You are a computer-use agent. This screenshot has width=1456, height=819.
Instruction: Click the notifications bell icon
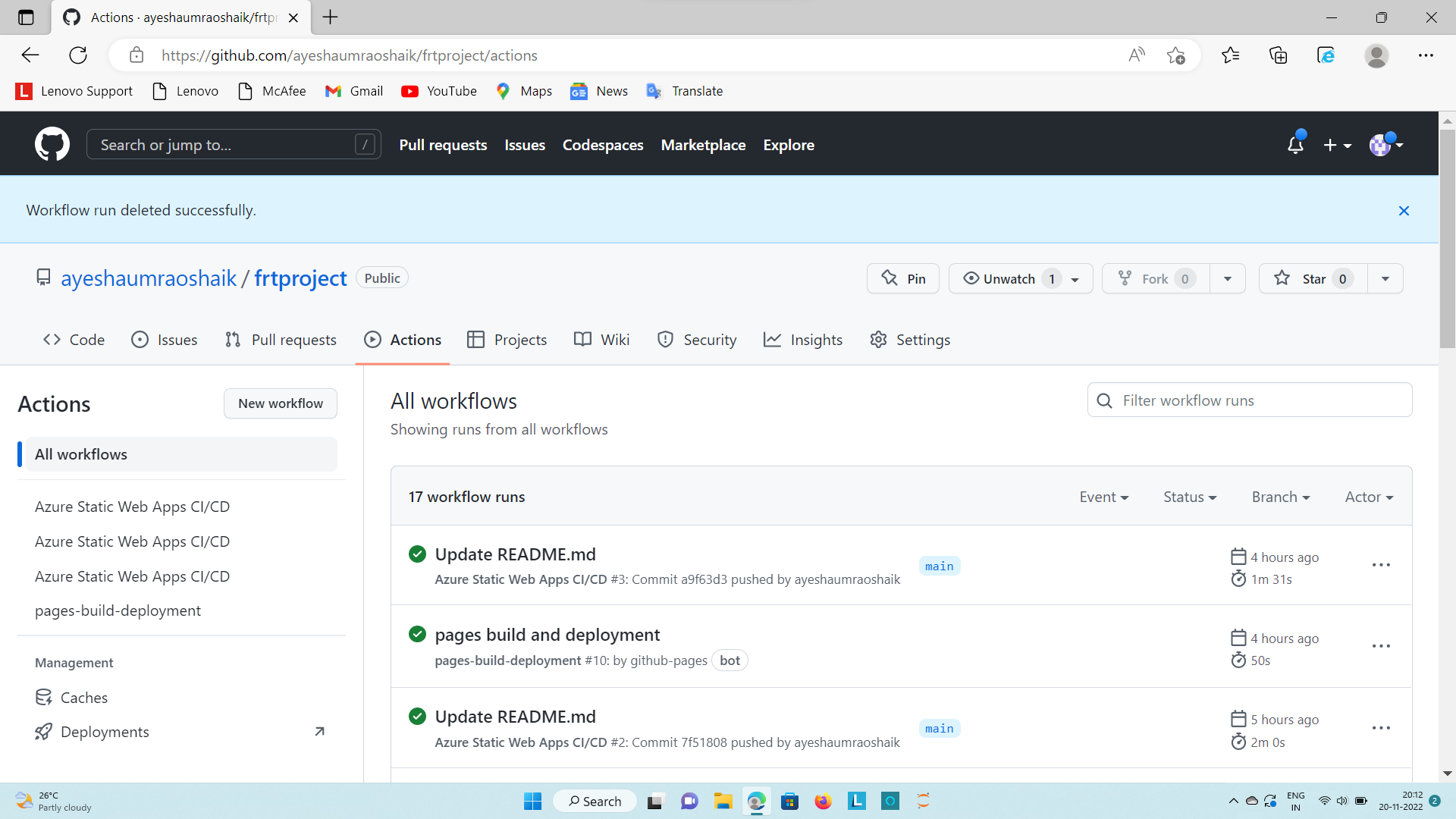(1295, 144)
